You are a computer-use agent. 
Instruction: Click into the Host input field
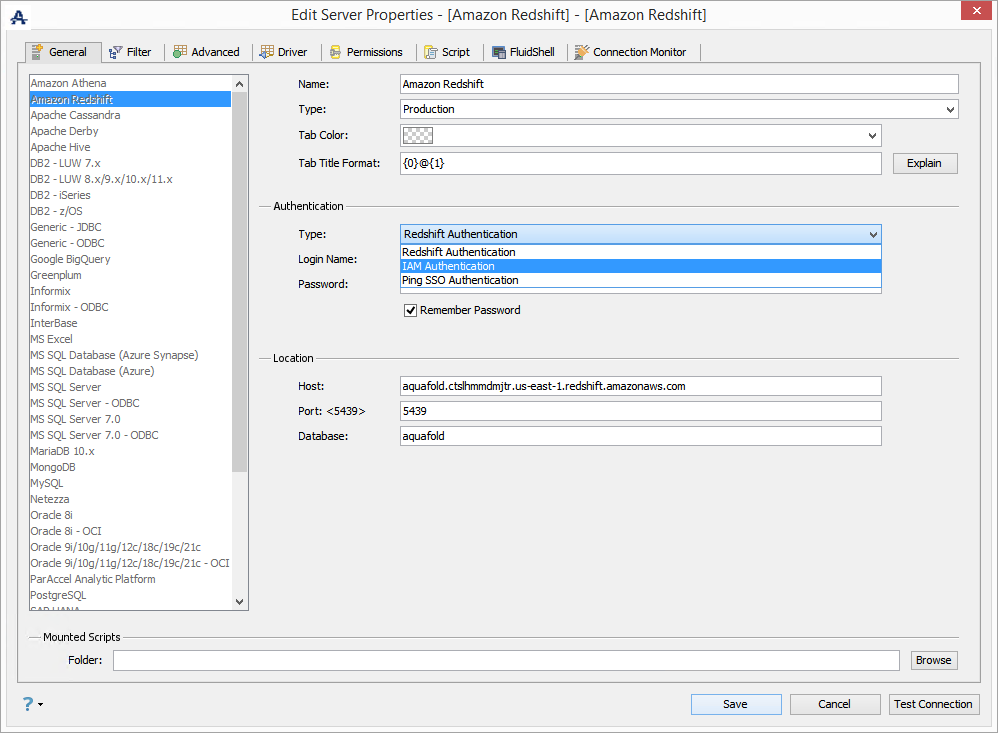pos(640,386)
